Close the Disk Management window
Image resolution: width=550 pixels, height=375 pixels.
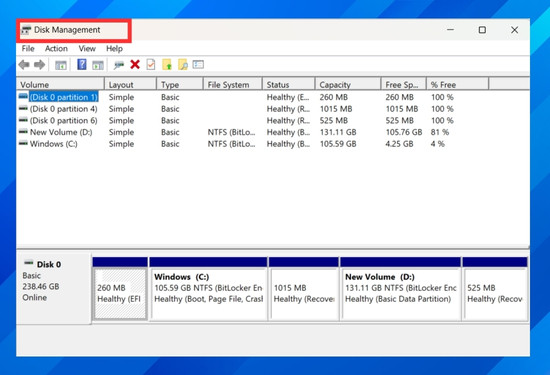click(x=514, y=30)
